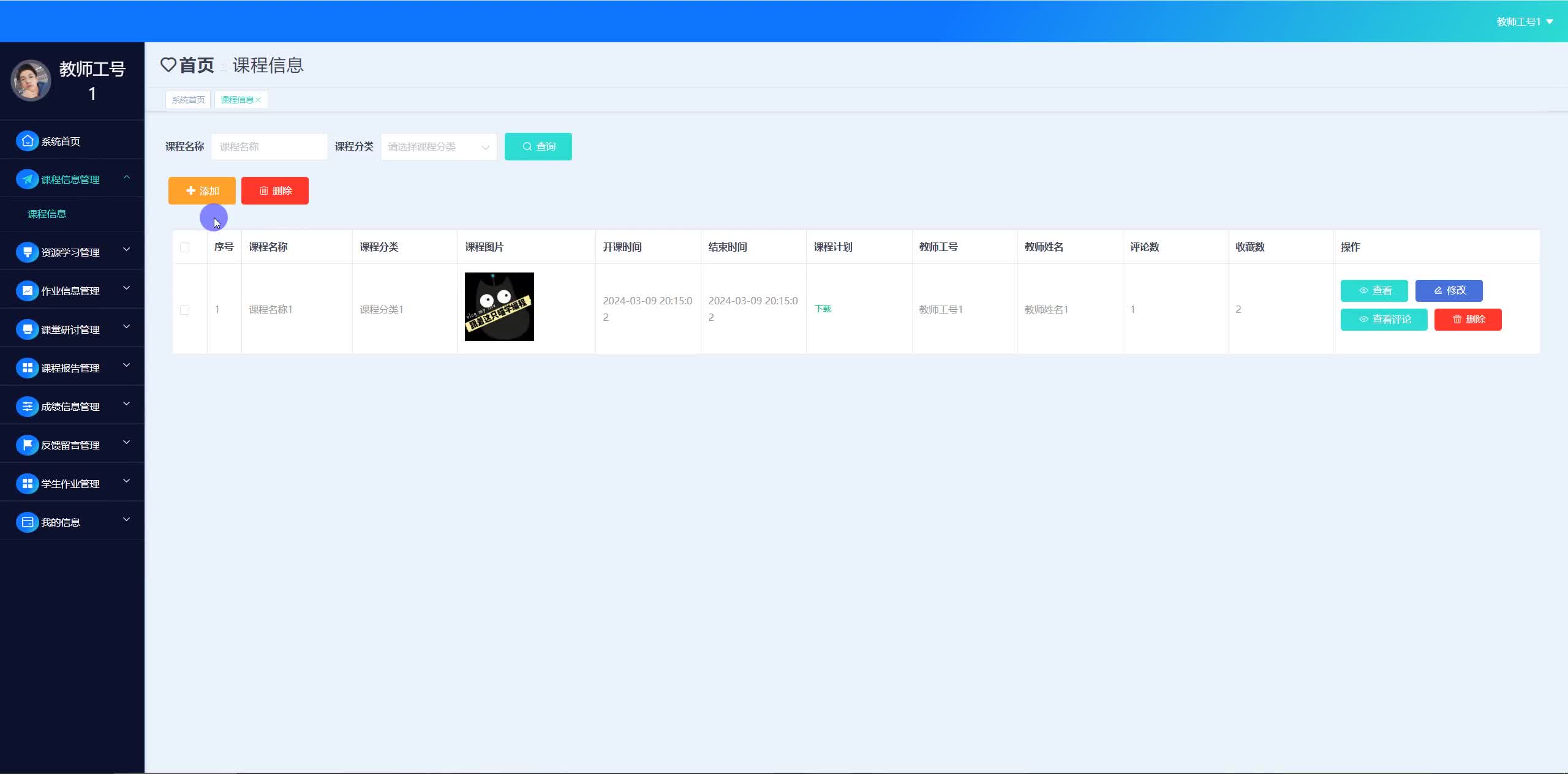Select 课程信息 submenu item in sidebar
1568x774 pixels.
[x=47, y=214]
